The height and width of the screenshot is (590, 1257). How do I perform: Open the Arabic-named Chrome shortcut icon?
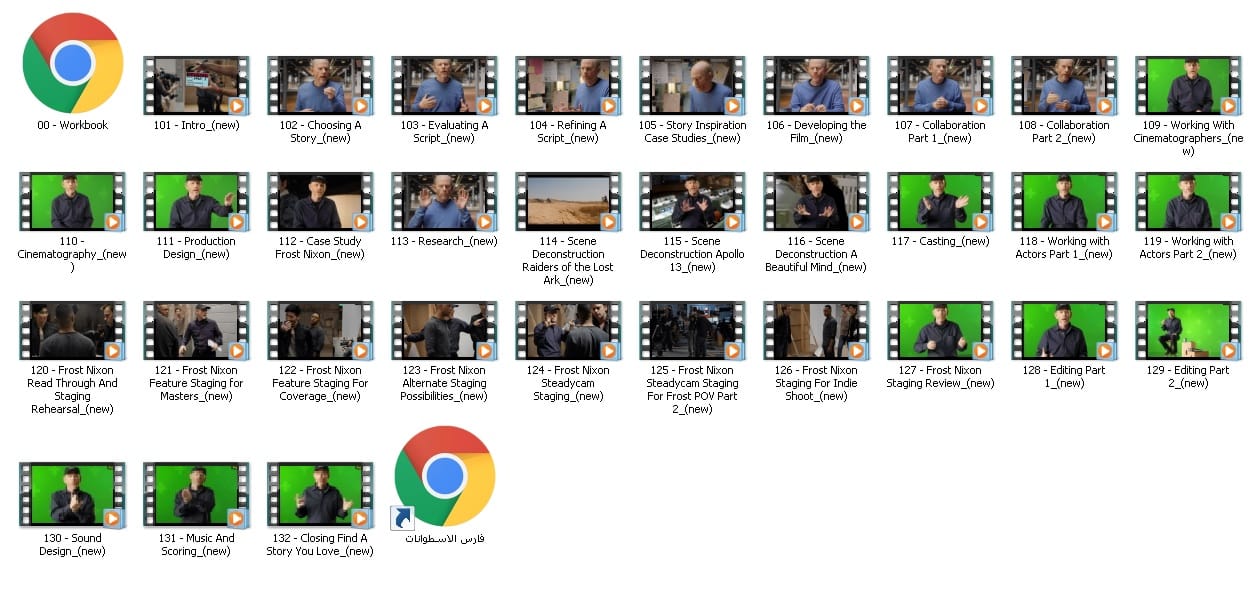(x=444, y=477)
